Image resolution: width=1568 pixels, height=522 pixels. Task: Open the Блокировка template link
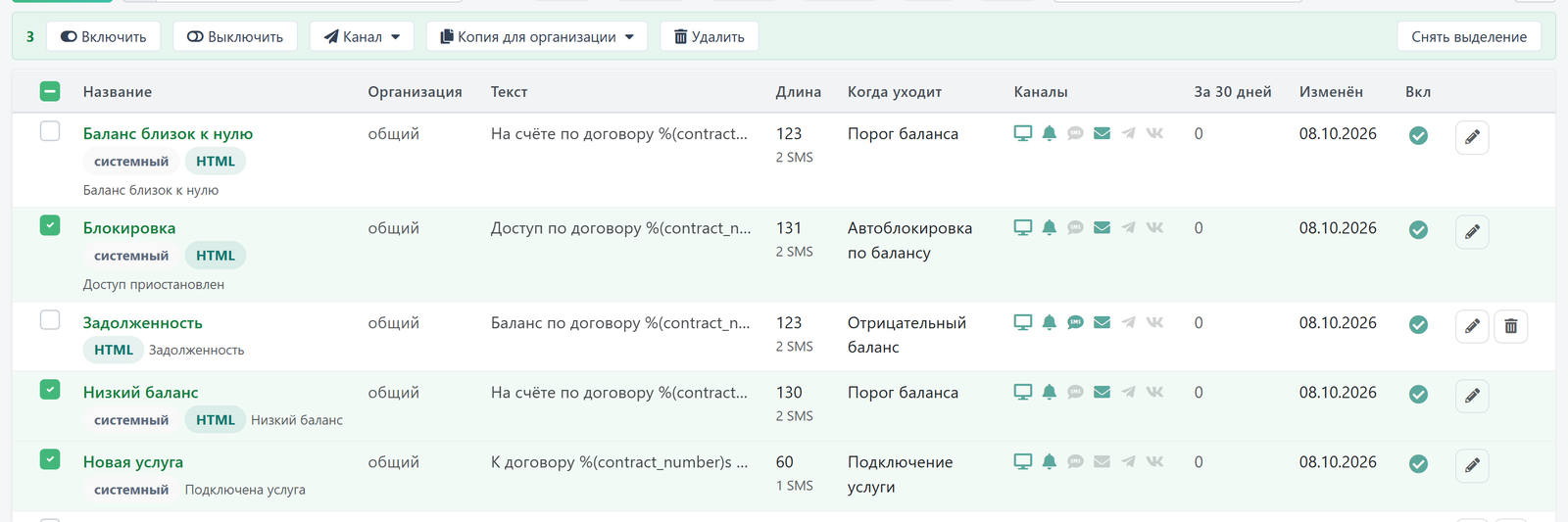tap(129, 227)
